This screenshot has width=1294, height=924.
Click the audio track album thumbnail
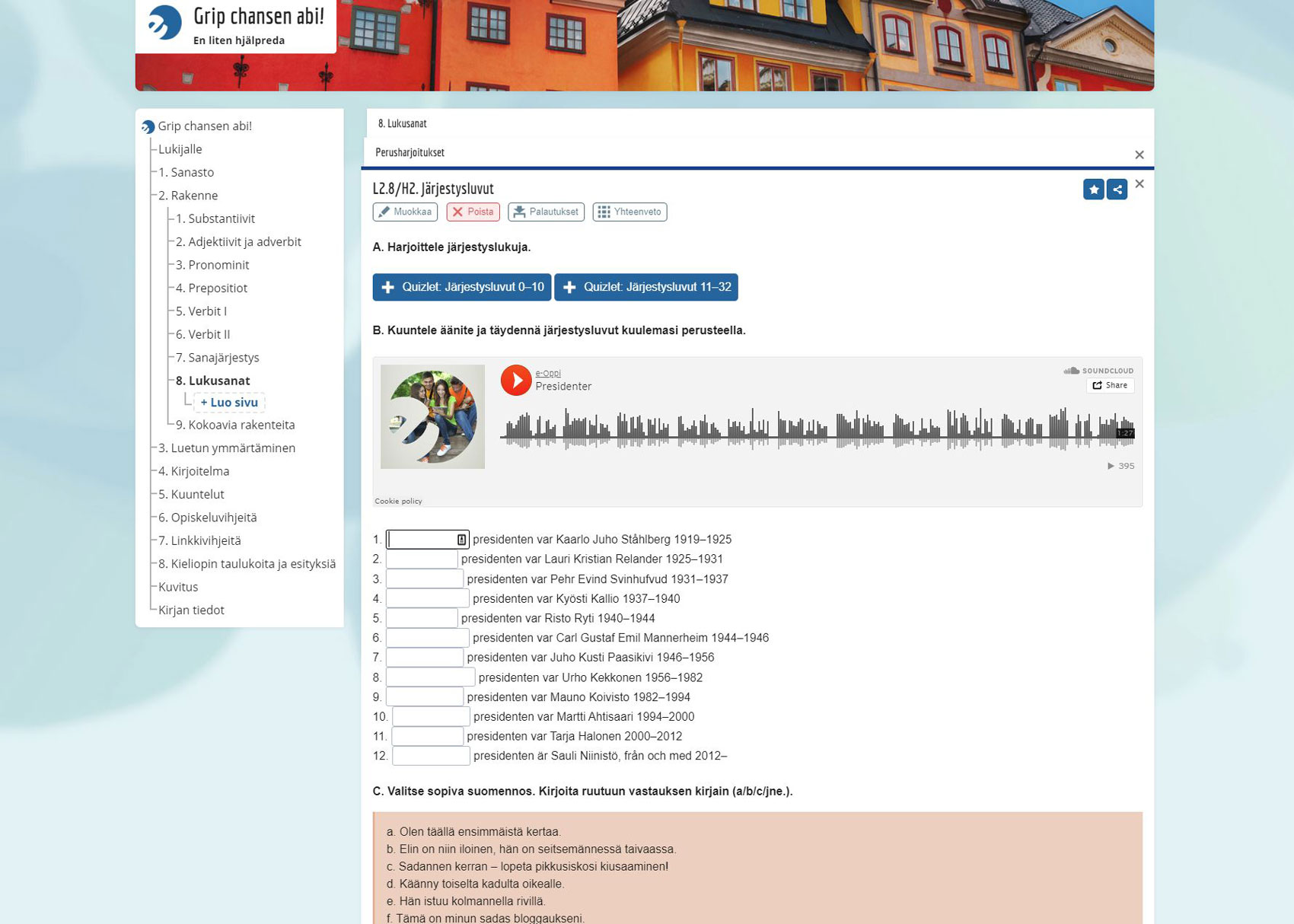coord(432,416)
